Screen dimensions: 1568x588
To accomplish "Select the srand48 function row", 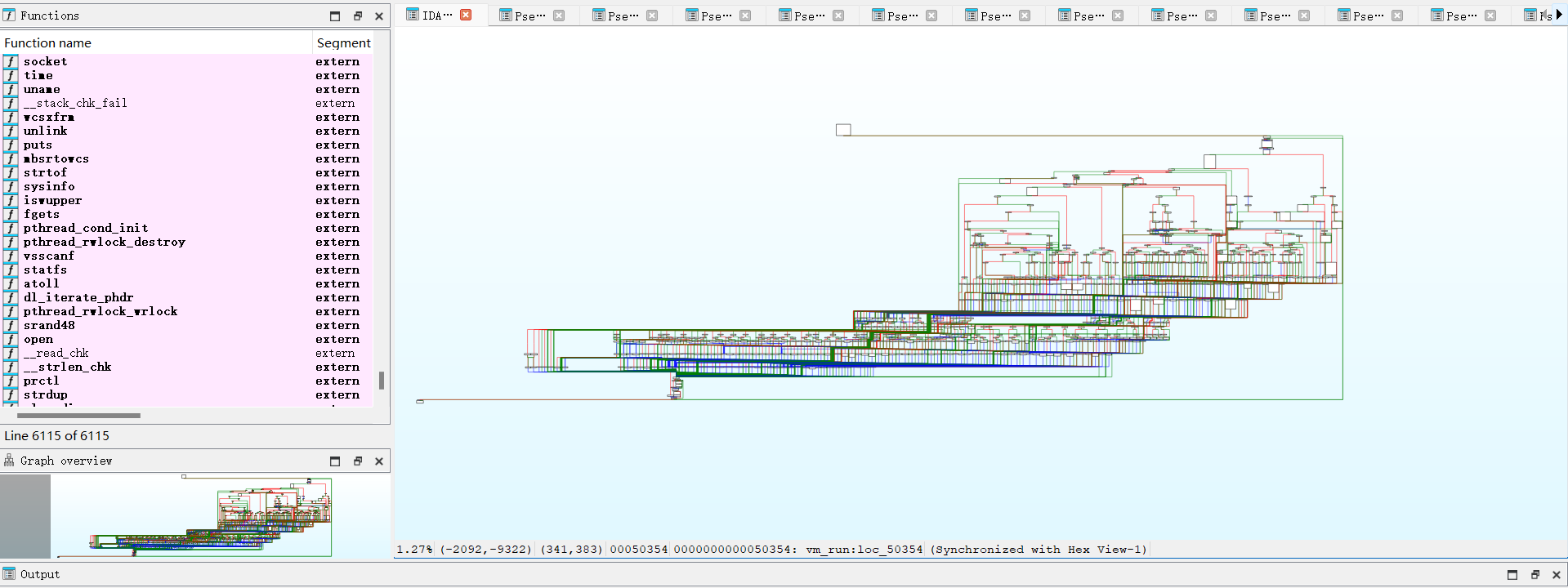I will (x=187, y=325).
